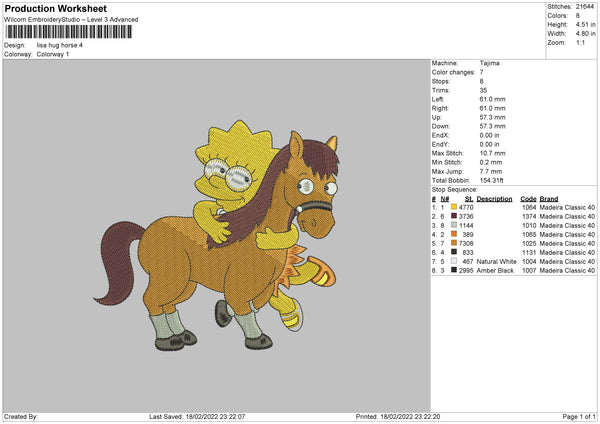Click the 'St.' column header
The width and height of the screenshot is (600, 424).
pos(469,199)
